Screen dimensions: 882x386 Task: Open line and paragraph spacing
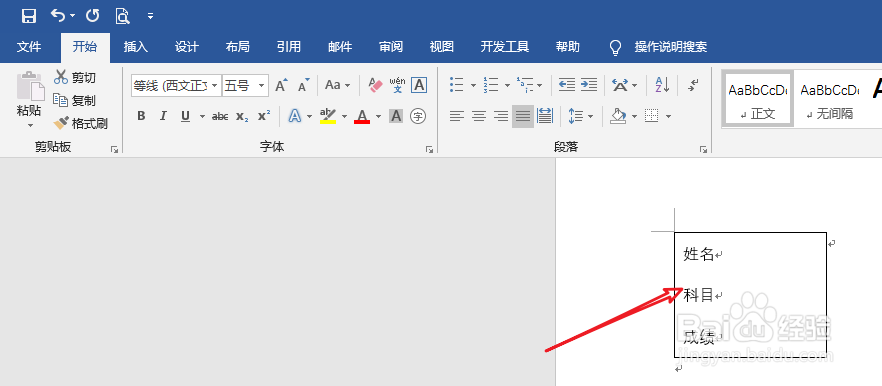(575, 116)
